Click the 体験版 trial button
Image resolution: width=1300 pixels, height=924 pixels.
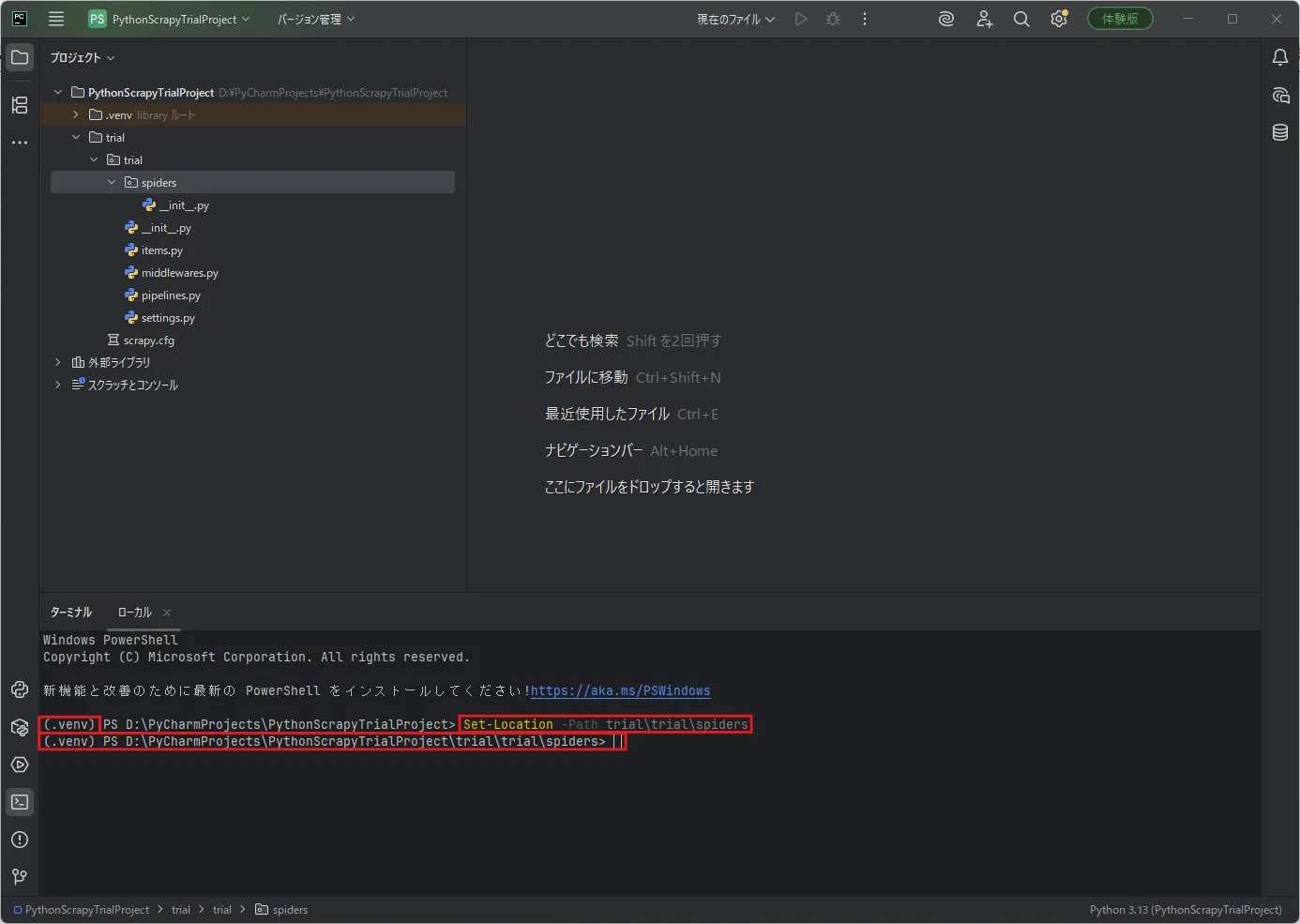click(1120, 19)
